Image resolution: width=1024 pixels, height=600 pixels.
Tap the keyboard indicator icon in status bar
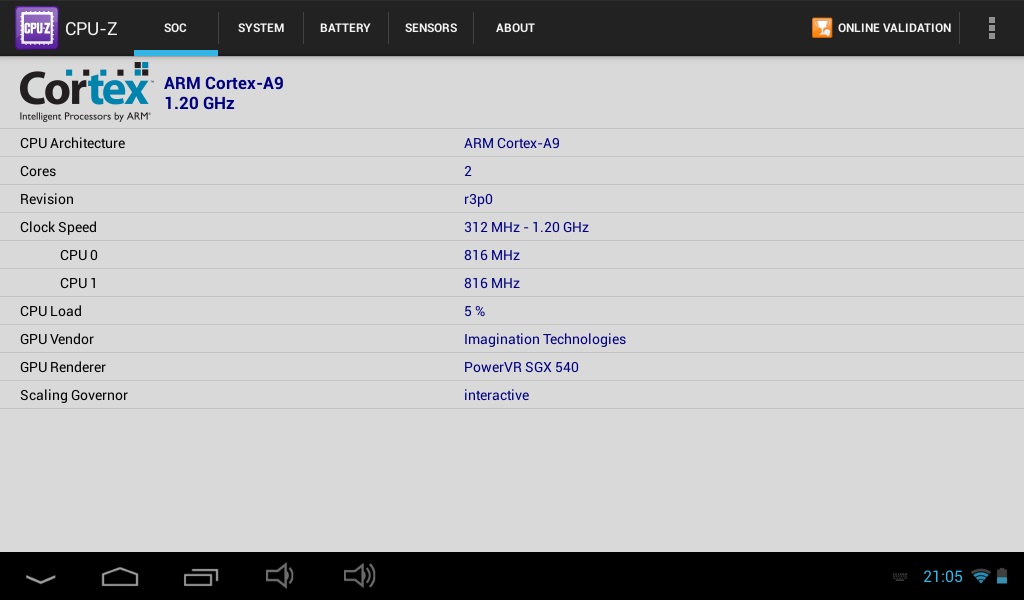coord(900,576)
